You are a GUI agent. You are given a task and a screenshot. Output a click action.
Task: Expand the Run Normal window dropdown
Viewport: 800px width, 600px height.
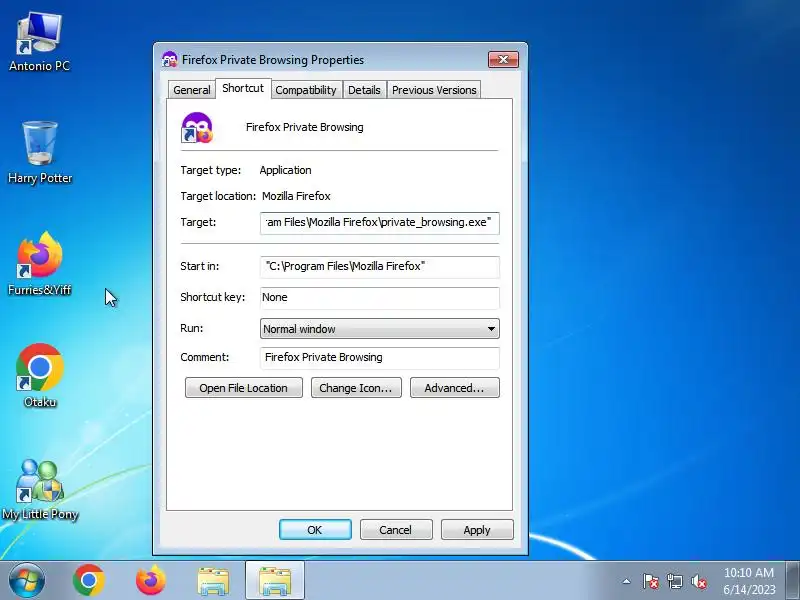[x=380, y=329]
